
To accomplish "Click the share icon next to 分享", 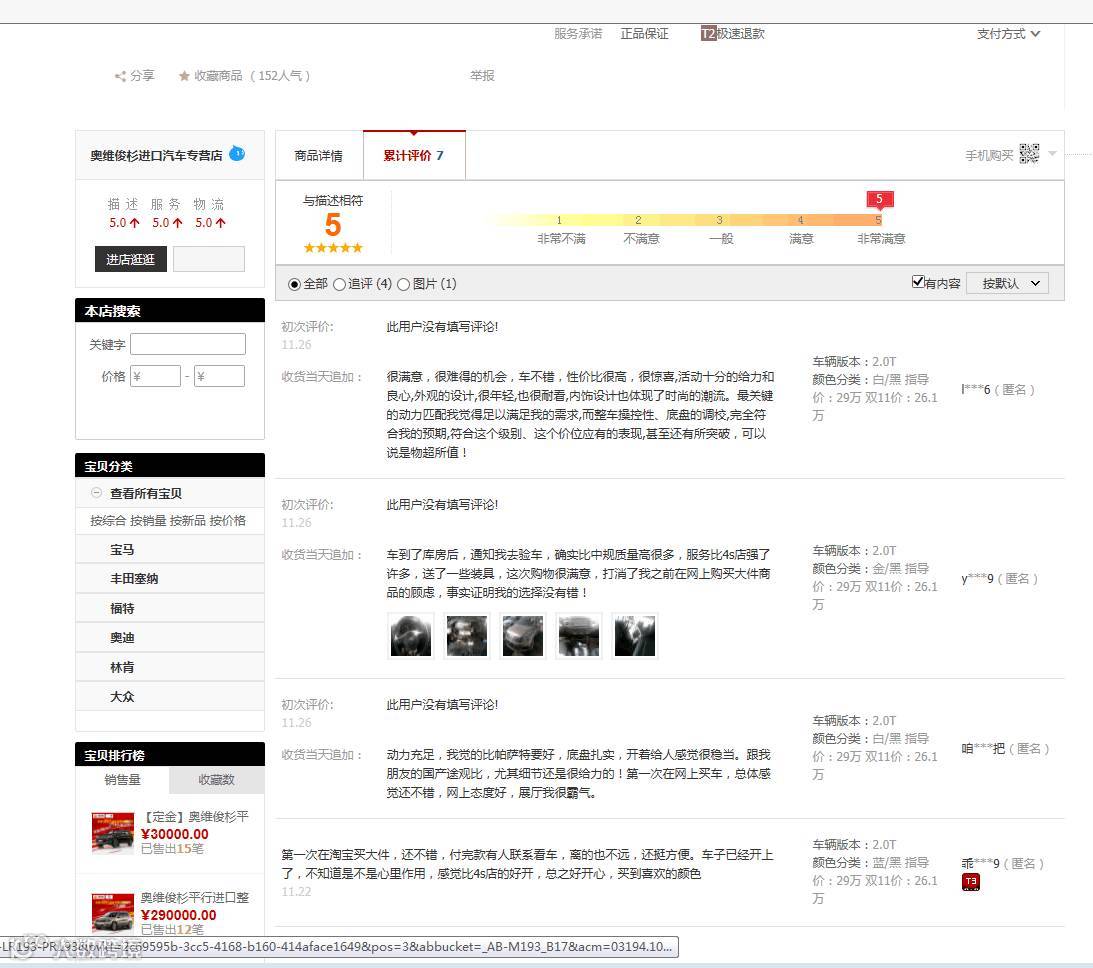I will [121, 76].
